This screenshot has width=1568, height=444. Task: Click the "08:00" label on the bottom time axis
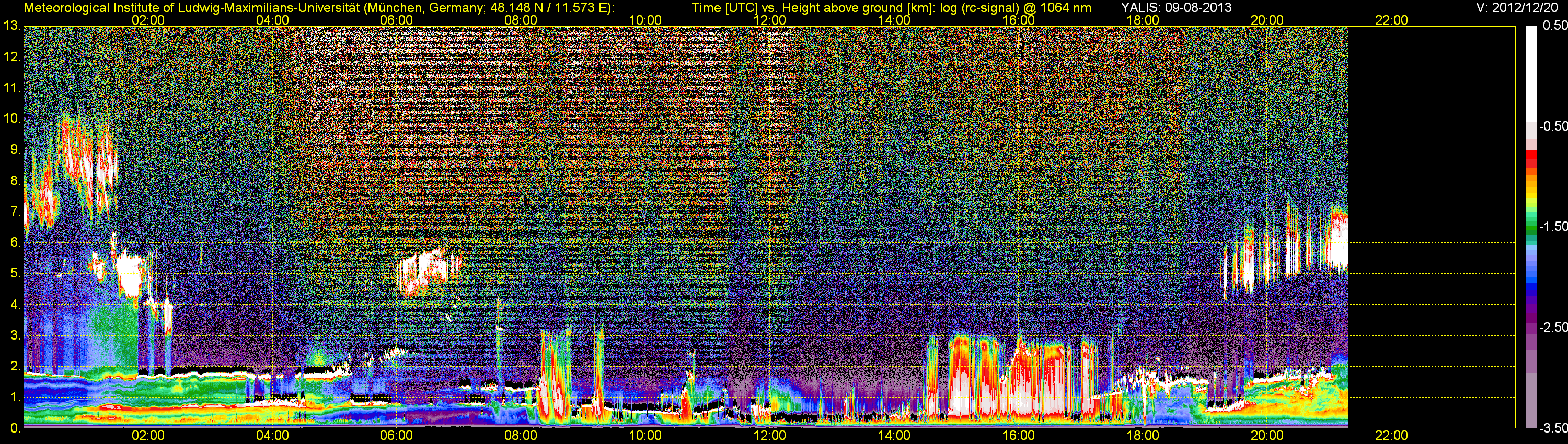point(521,436)
